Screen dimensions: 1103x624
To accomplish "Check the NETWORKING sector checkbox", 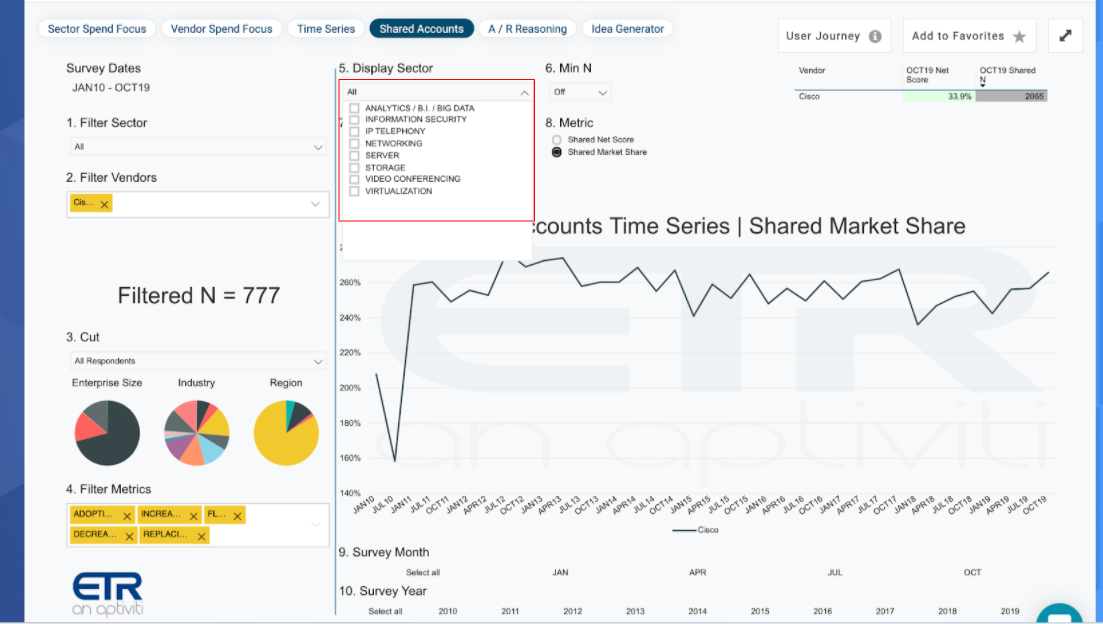I will (x=355, y=144).
